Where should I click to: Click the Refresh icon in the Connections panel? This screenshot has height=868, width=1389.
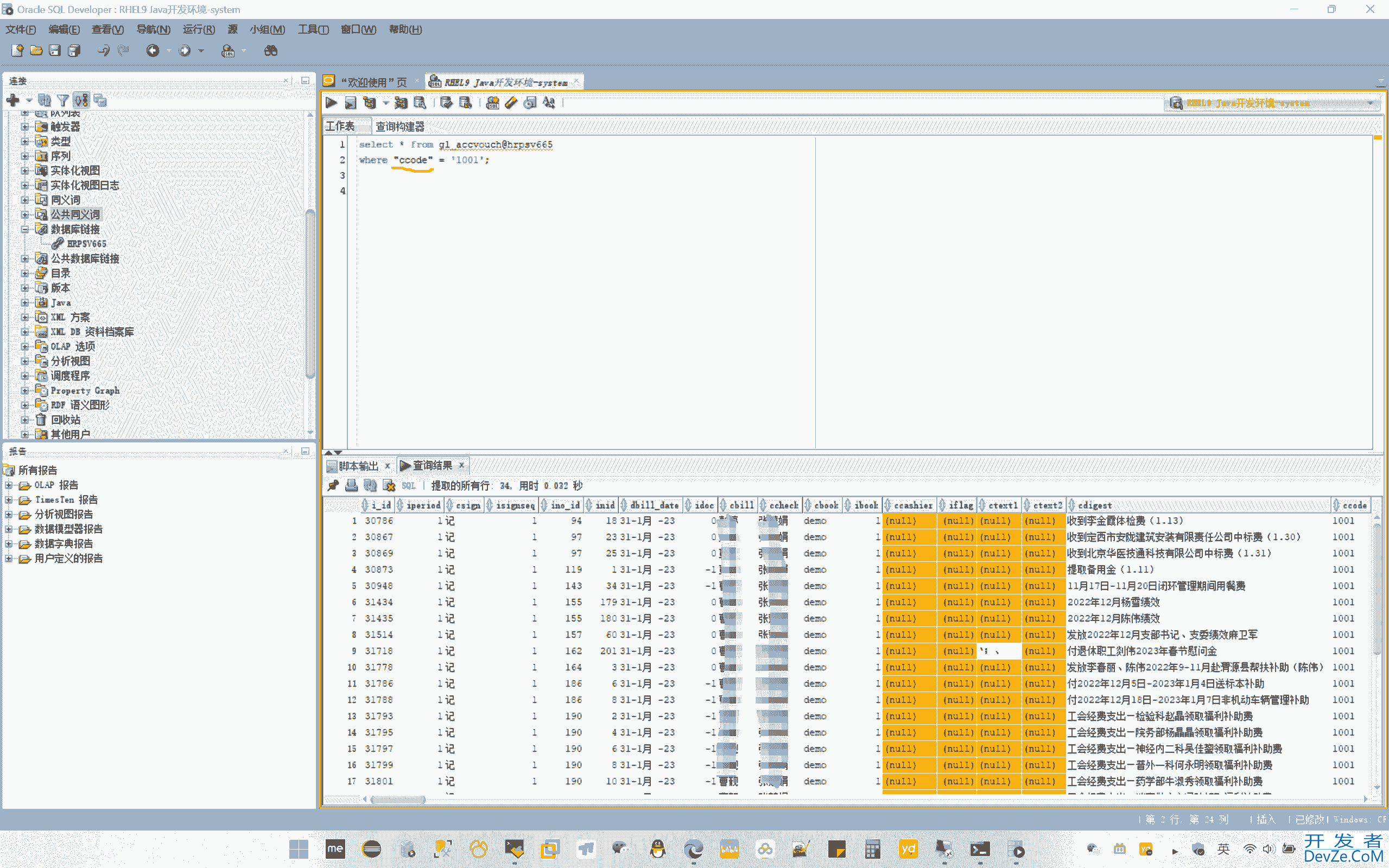pyautogui.click(x=44, y=100)
